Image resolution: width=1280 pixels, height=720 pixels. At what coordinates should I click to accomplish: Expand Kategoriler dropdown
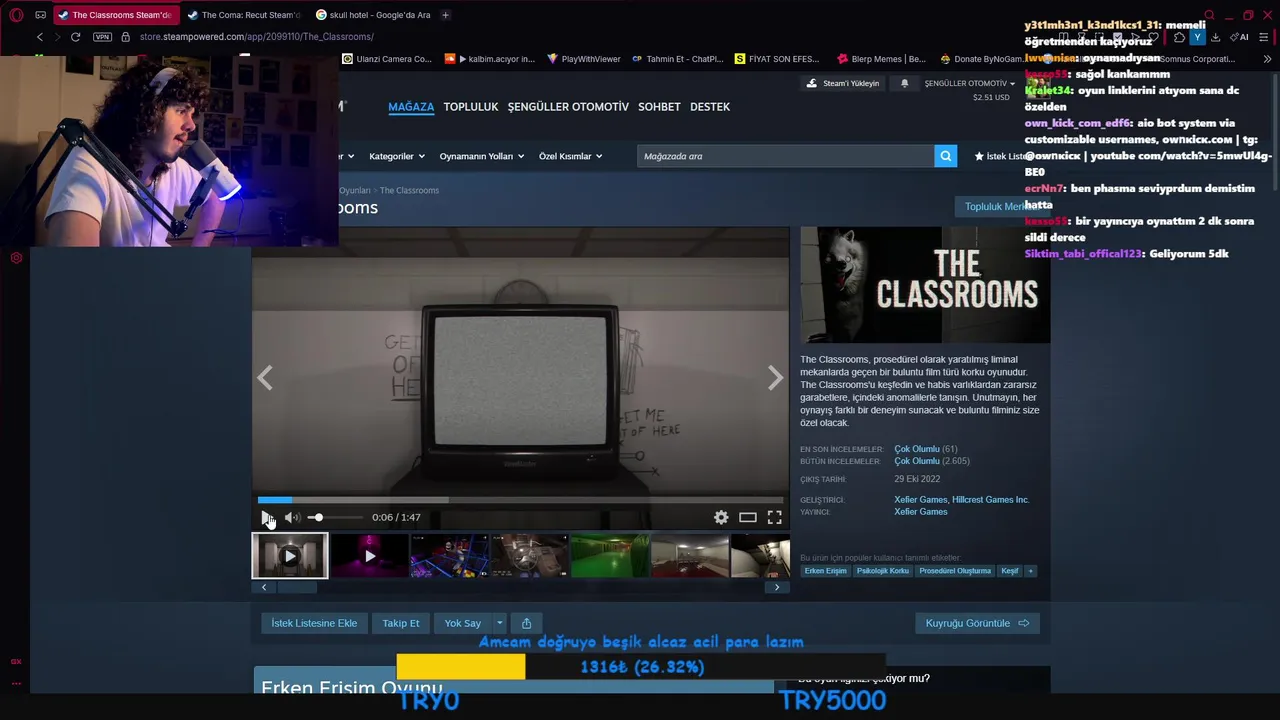tap(397, 156)
